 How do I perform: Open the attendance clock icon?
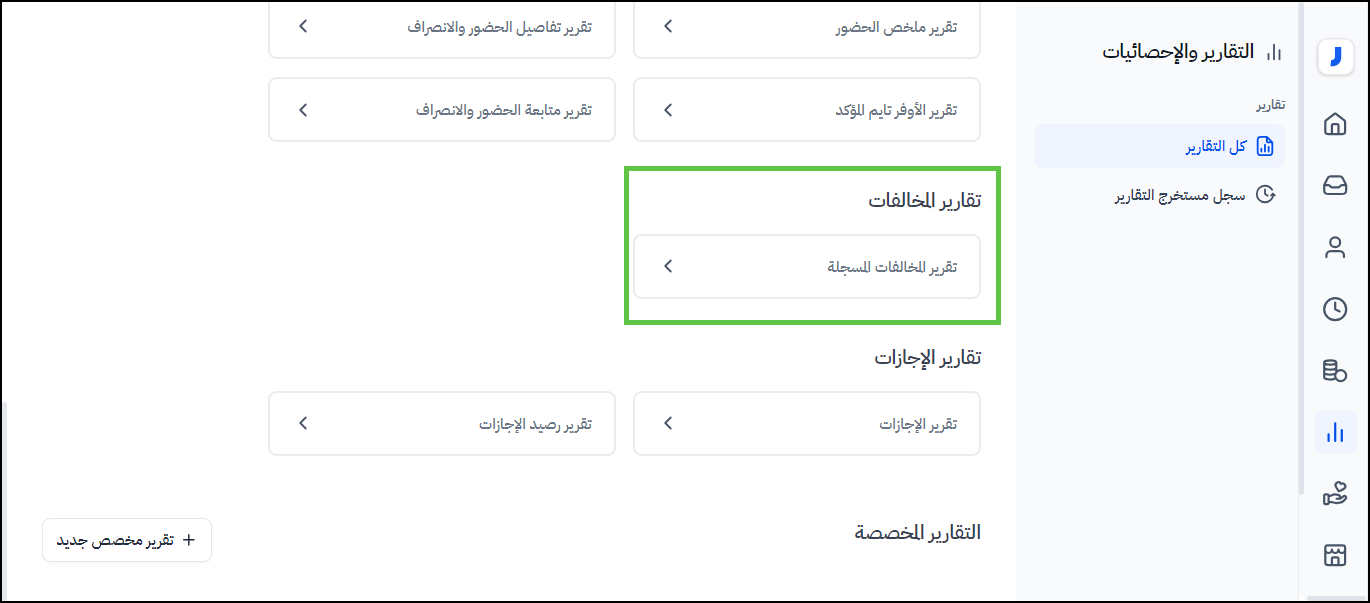click(1334, 310)
